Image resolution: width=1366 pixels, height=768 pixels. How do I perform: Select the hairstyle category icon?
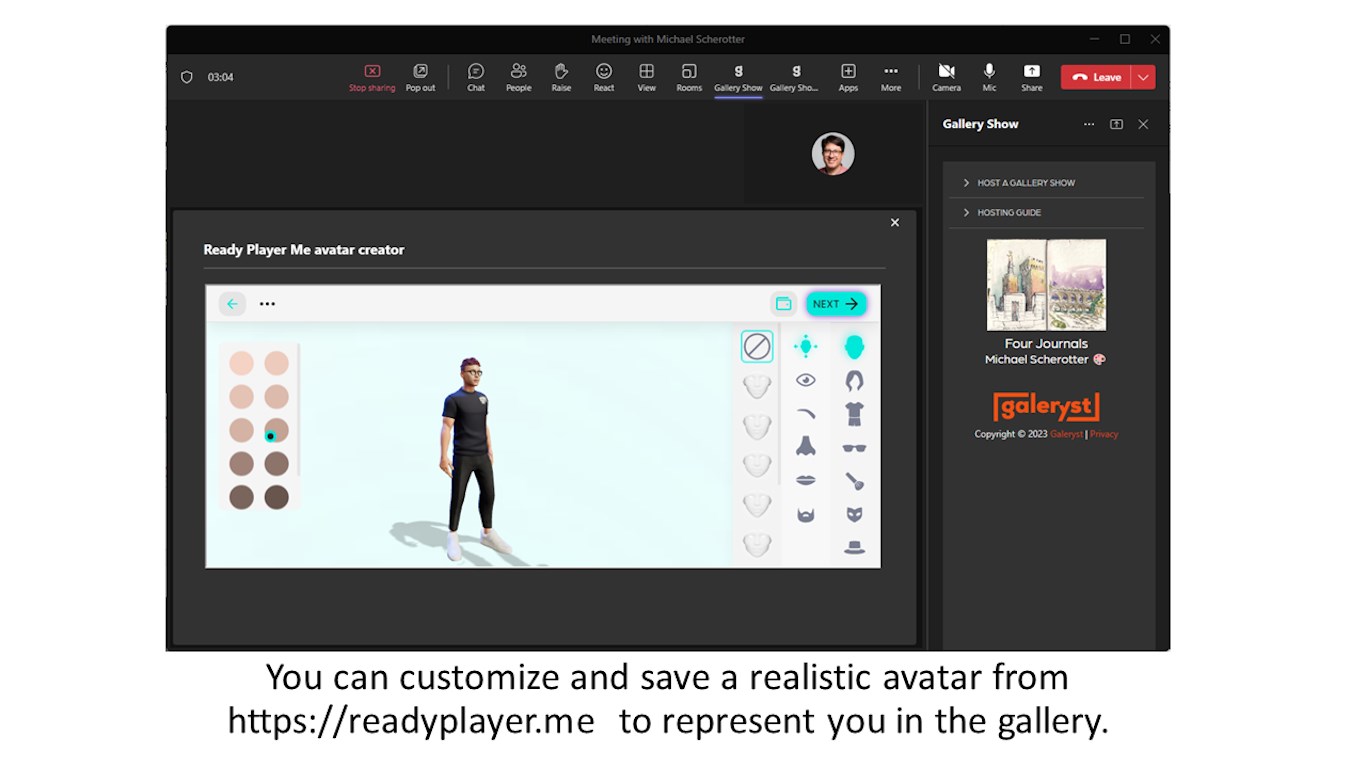pos(854,380)
